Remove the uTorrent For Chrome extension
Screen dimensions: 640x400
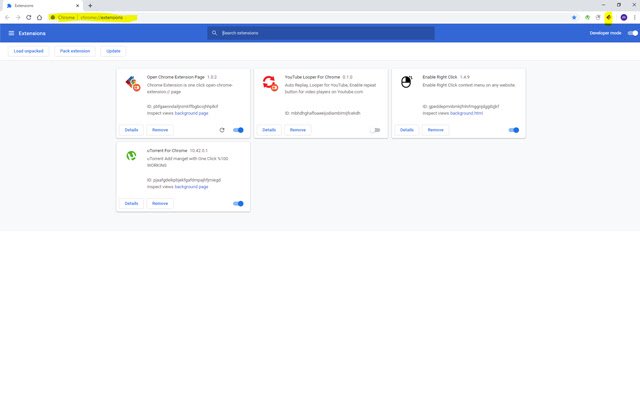[x=160, y=203]
